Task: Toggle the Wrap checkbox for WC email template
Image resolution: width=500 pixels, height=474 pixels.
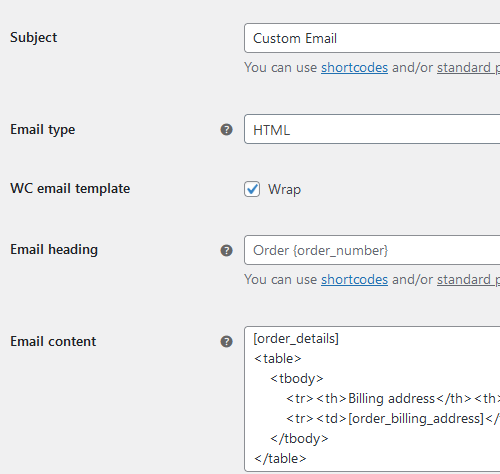Action: (252, 189)
